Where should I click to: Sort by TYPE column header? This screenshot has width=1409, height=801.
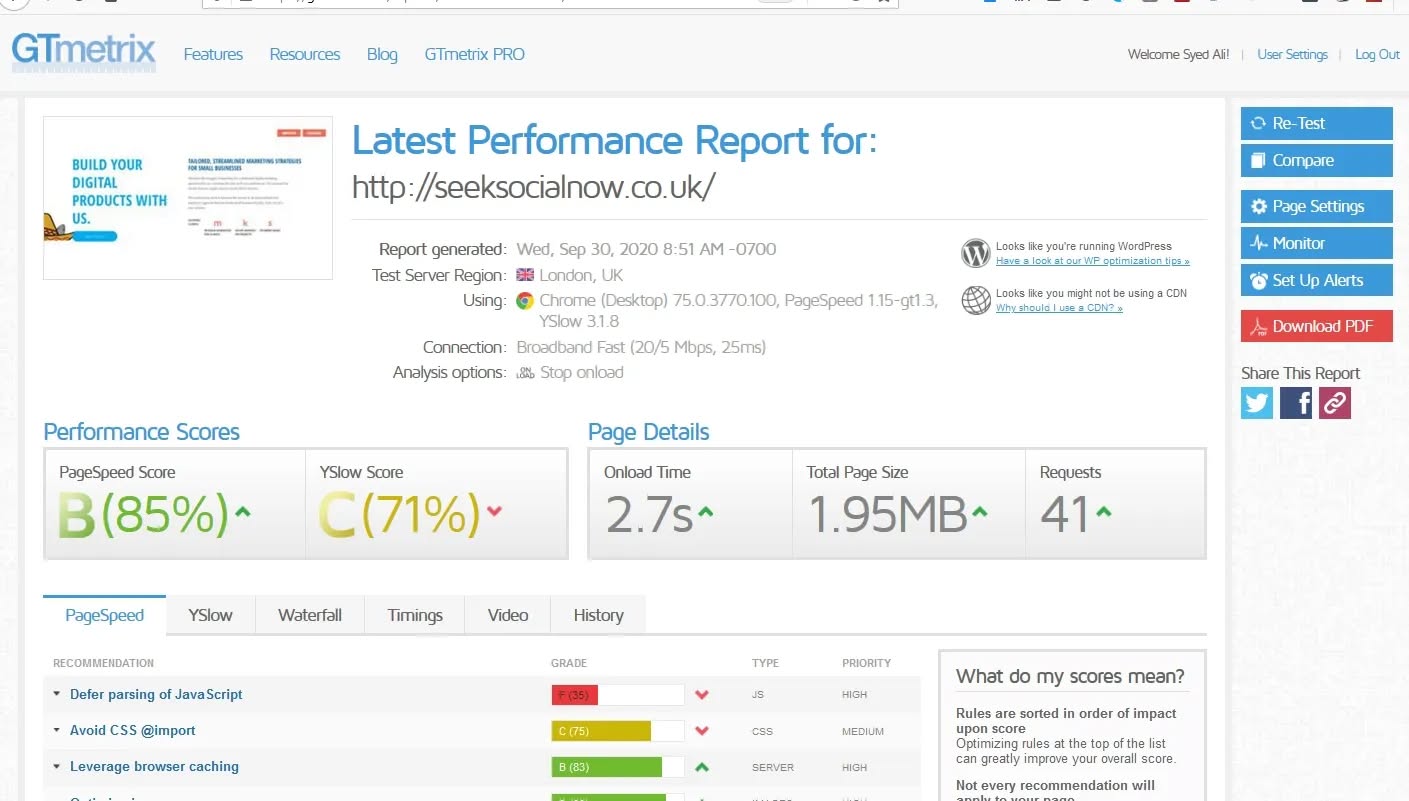pos(765,663)
